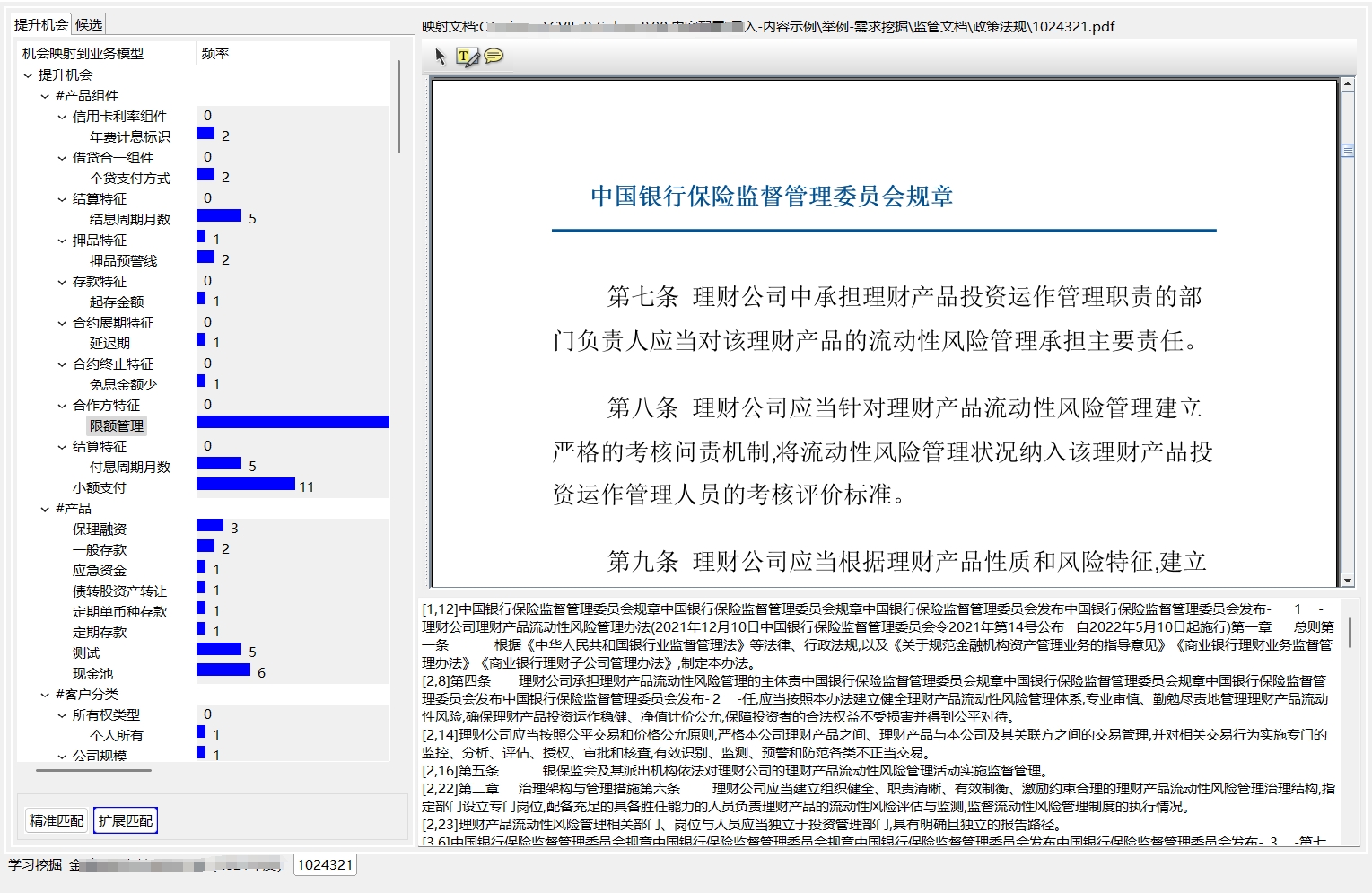Select the arrow pointer tool
The height and width of the screenshot is (893, 1372).
click(x=440, y=57)
